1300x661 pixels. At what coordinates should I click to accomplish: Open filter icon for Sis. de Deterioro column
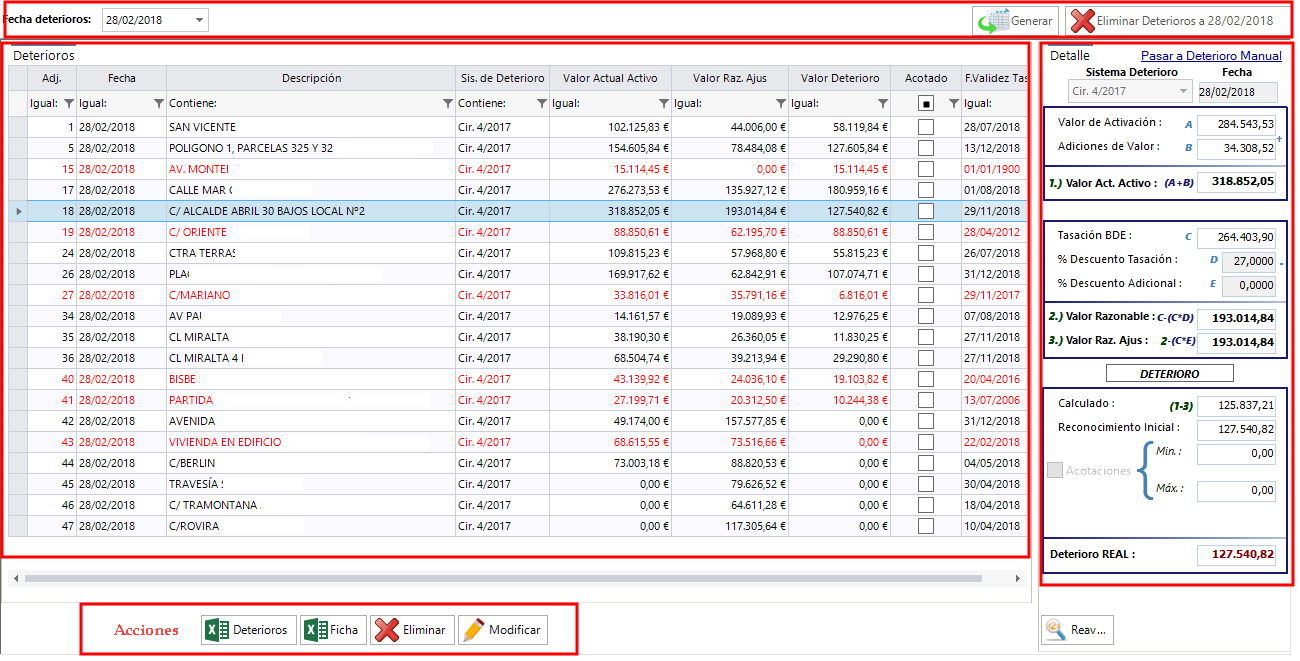click(x=541, y=103)
